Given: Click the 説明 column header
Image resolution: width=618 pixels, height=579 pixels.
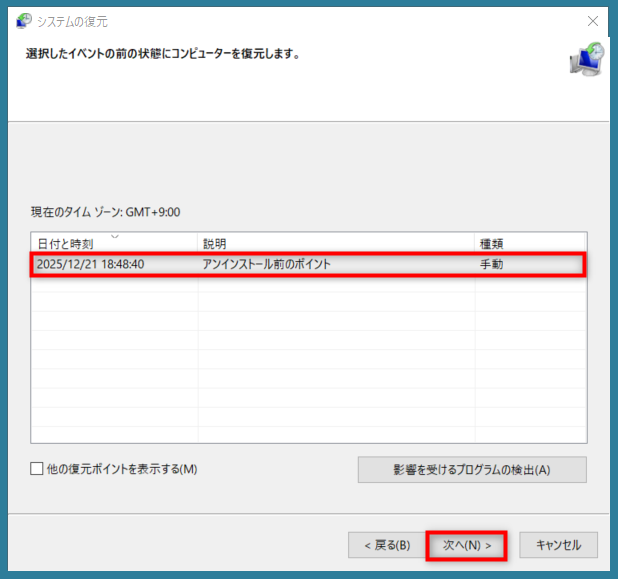Looking at the screenshot, I should click(336, 244).
